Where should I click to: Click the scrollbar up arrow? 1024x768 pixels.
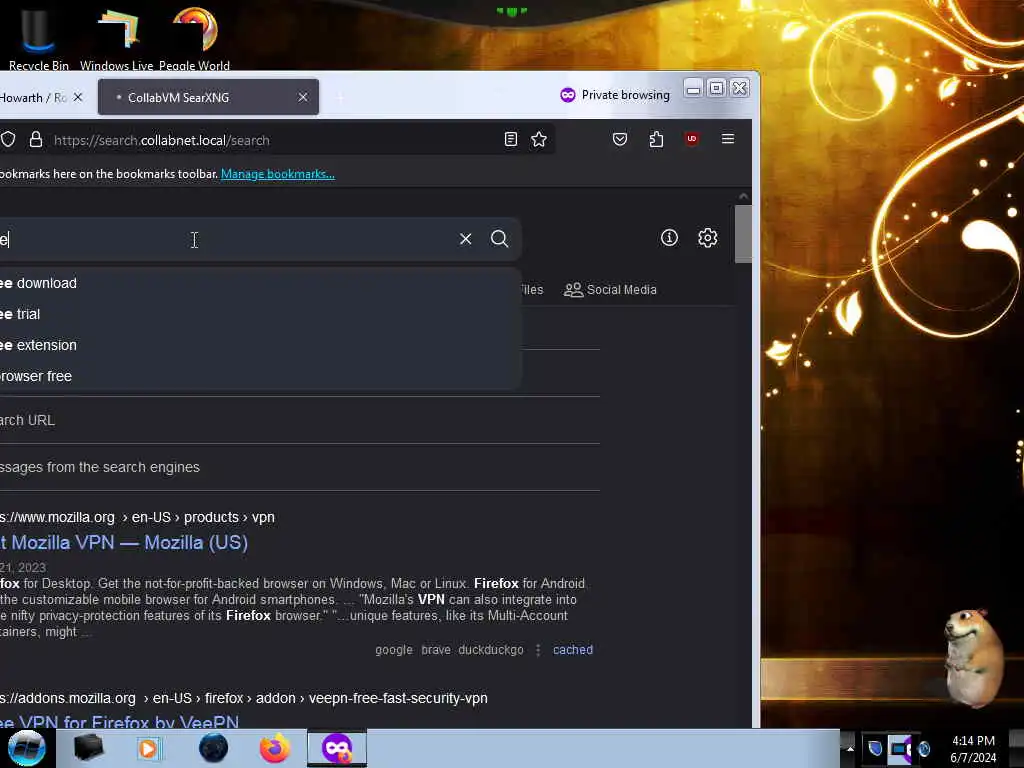(743, 196)
